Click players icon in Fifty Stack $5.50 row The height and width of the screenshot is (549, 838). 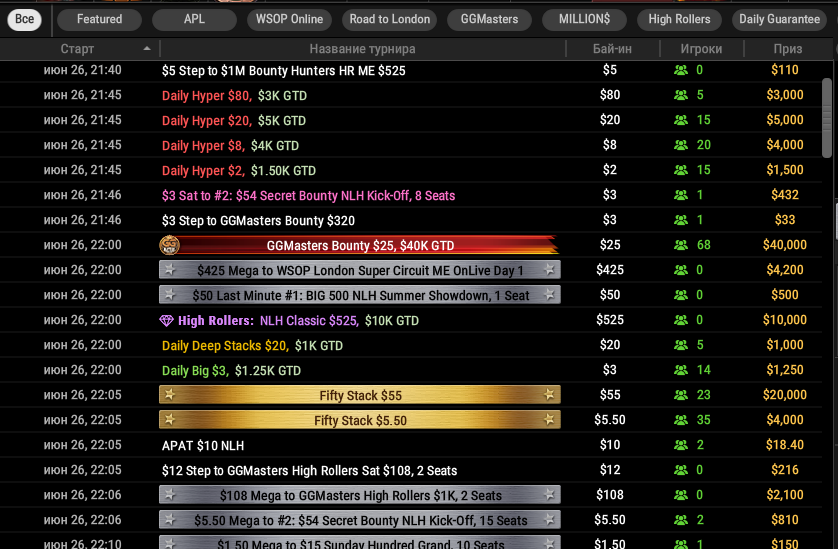tap(680, 420)
